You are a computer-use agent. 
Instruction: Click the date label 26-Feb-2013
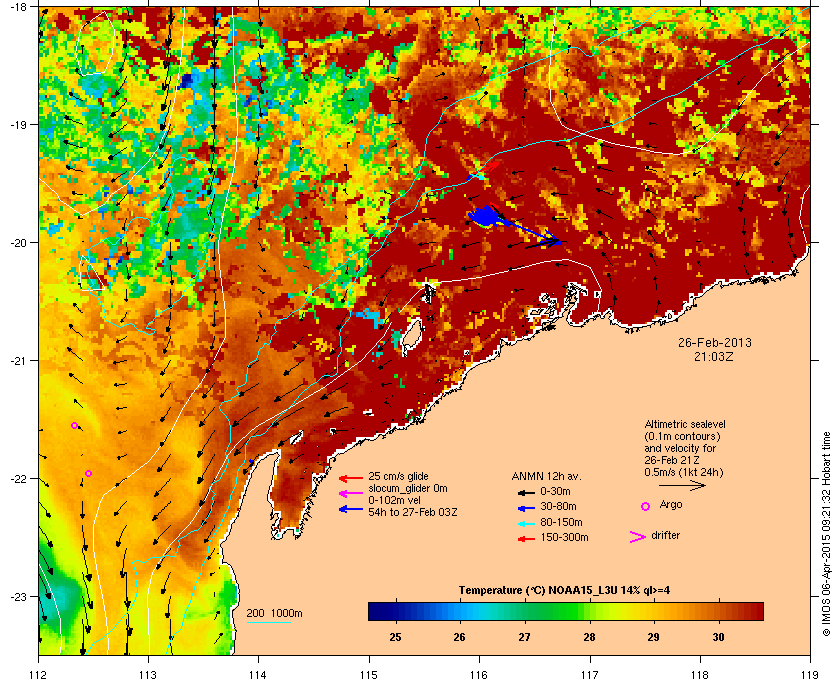click(x=715, y=342)
